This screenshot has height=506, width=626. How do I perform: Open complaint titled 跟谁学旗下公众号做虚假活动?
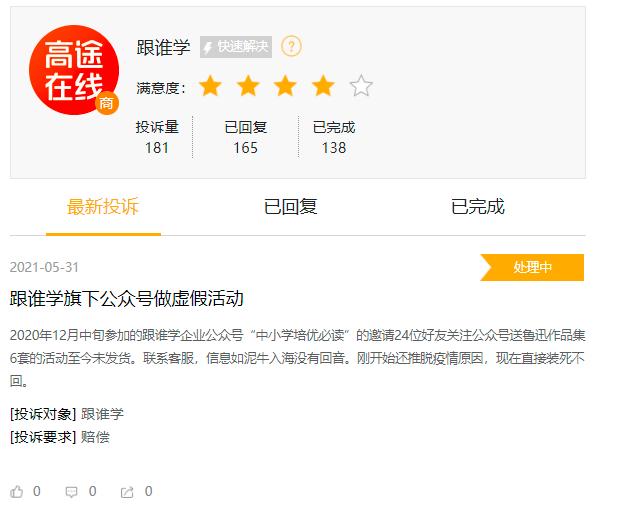click(x=127, y=298)
